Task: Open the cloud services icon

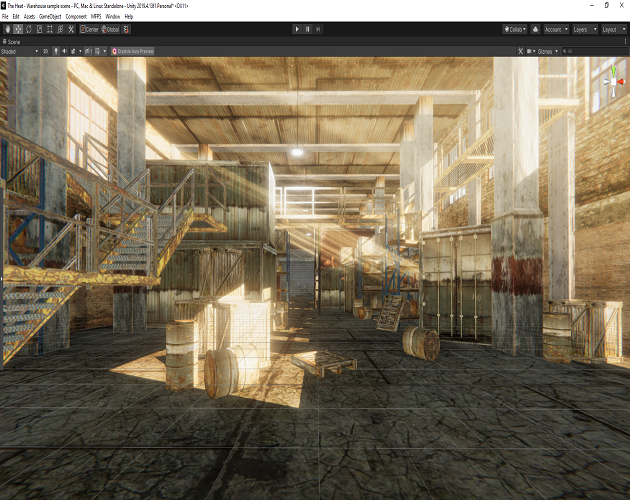Action: [x=536, y=29]
